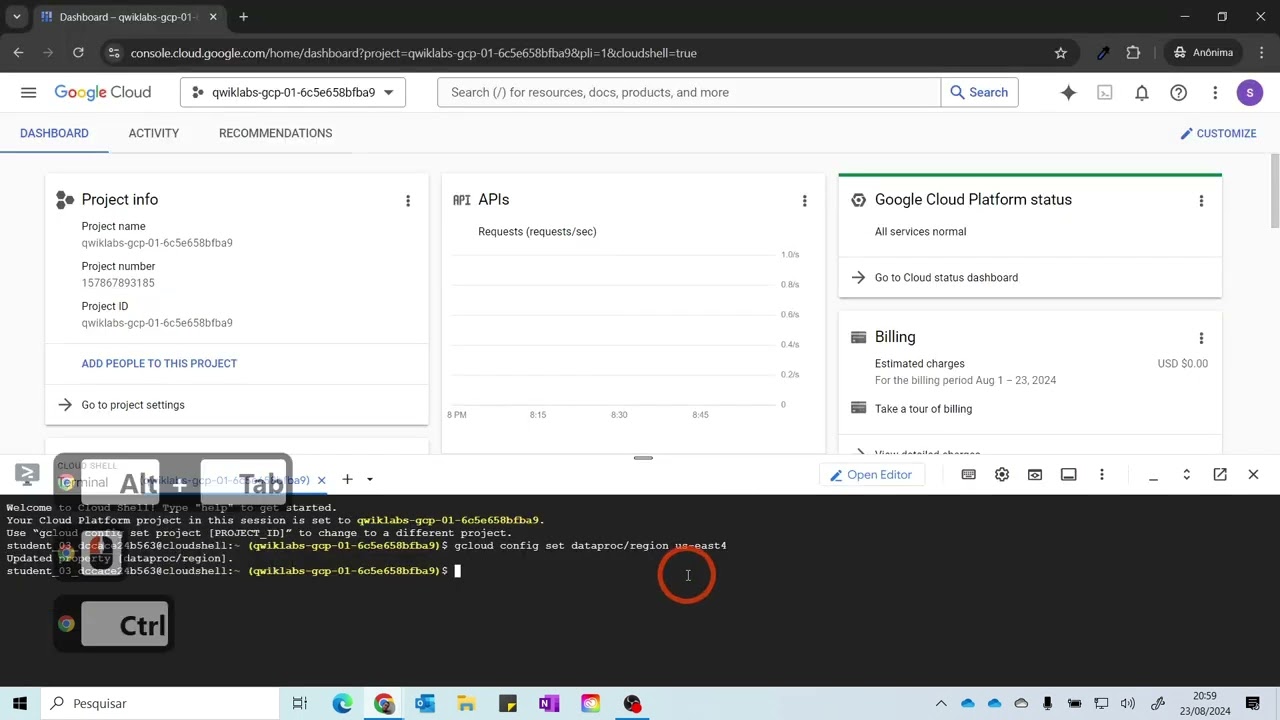This screenshot has width=1280, height=720.
Task: Open Billing card options menu
Action: [x=1201, y=338]
